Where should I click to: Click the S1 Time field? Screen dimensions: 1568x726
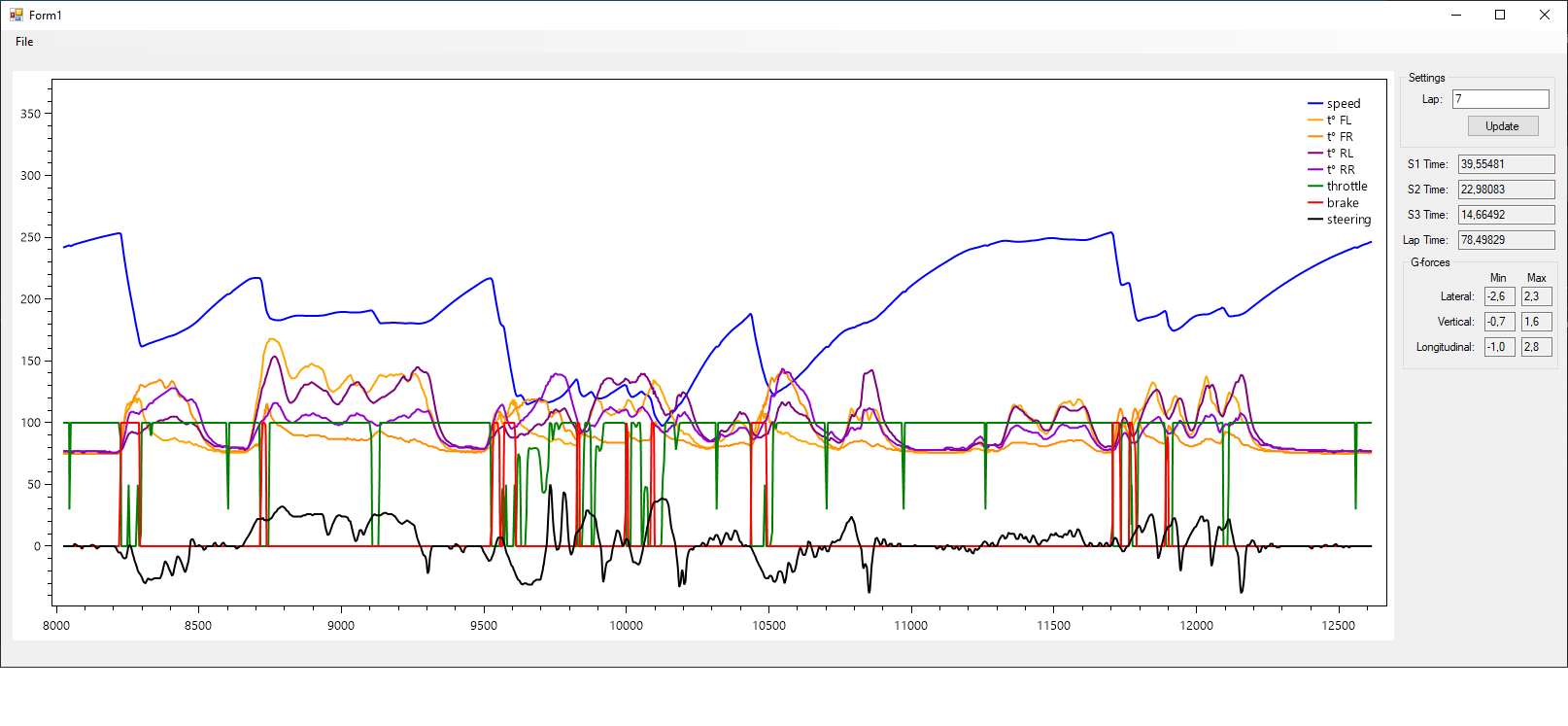click(1505, 164)
